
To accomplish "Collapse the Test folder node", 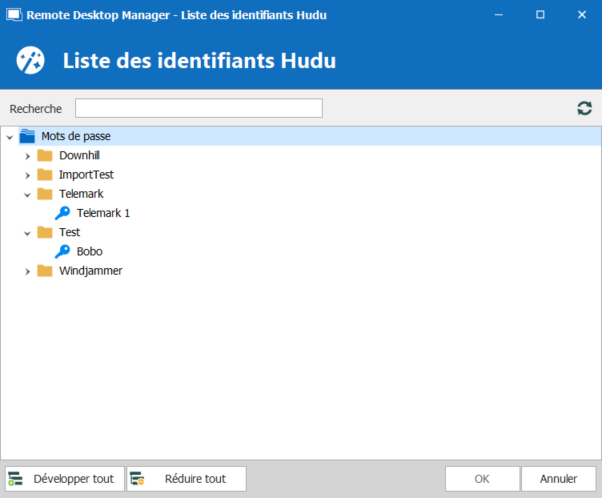I will pyautogui.click(x=27, y=232).
